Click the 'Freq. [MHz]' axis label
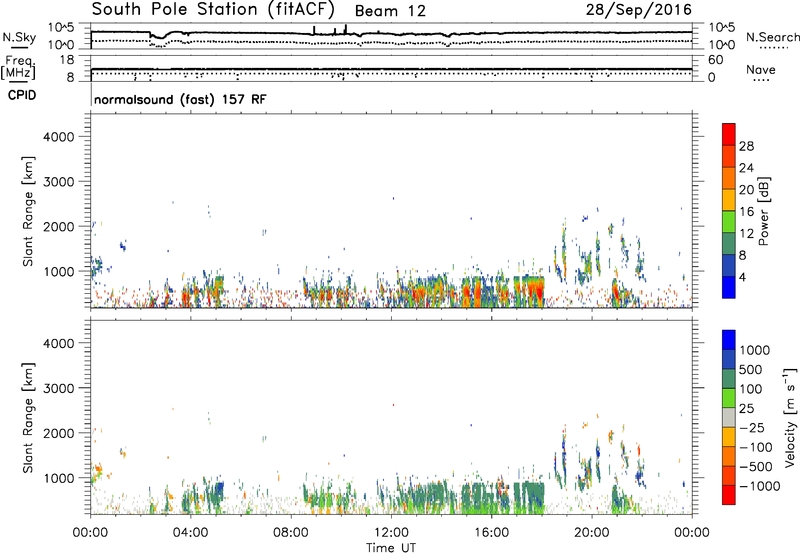This screenshot has height=554, width=800. (x=18, y=67)
